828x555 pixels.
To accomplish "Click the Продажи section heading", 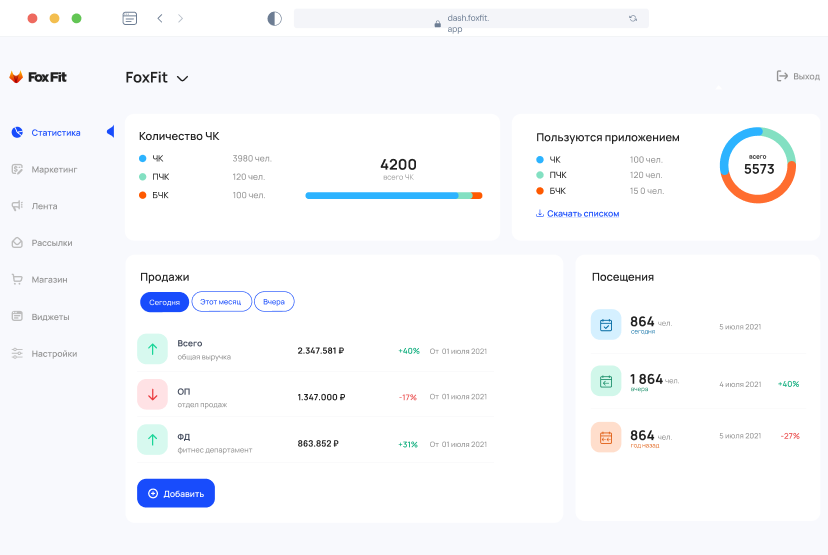I will [164, 277].
